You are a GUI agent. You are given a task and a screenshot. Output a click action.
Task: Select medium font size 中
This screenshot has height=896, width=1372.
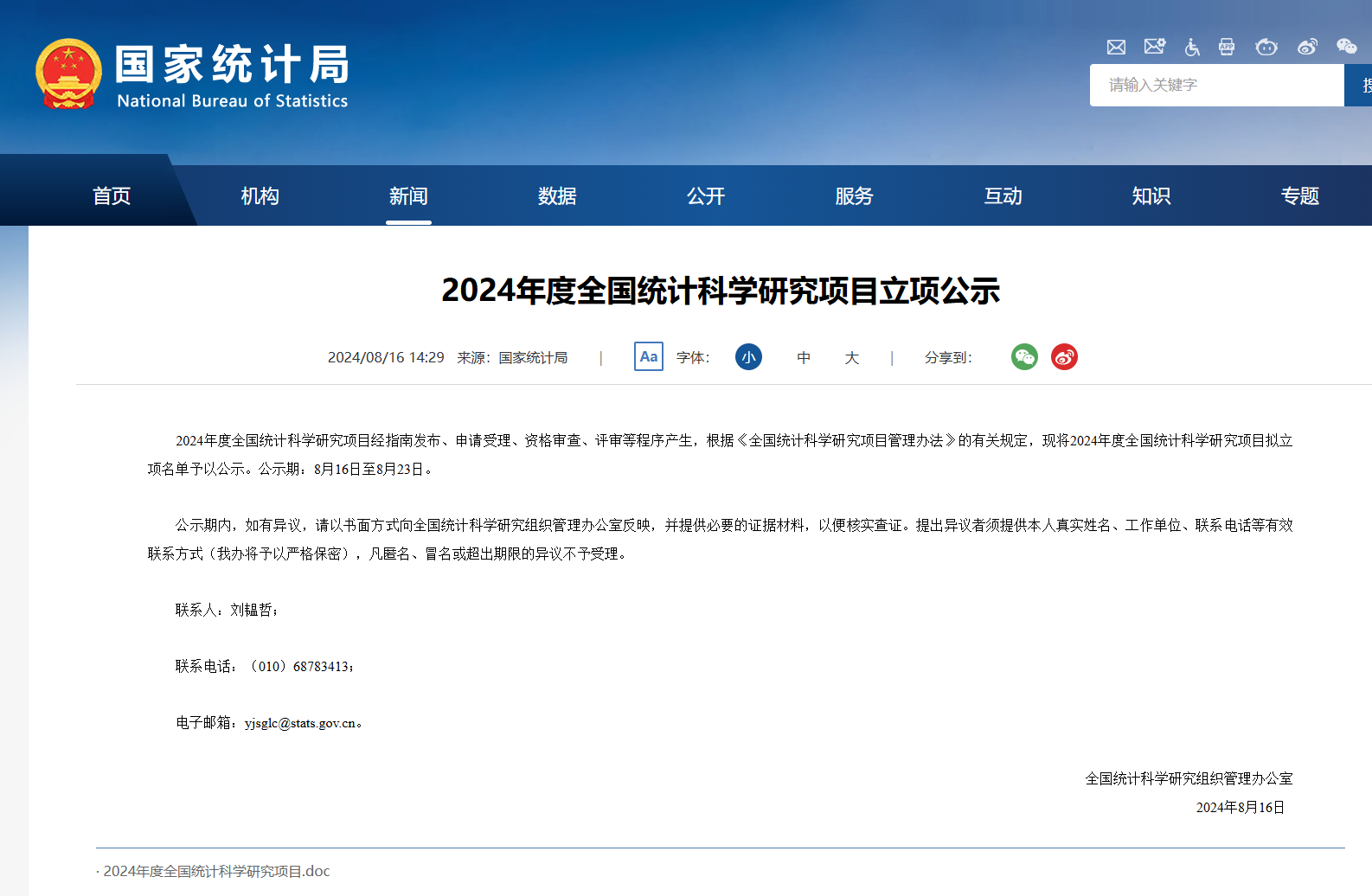pos(804,358)
